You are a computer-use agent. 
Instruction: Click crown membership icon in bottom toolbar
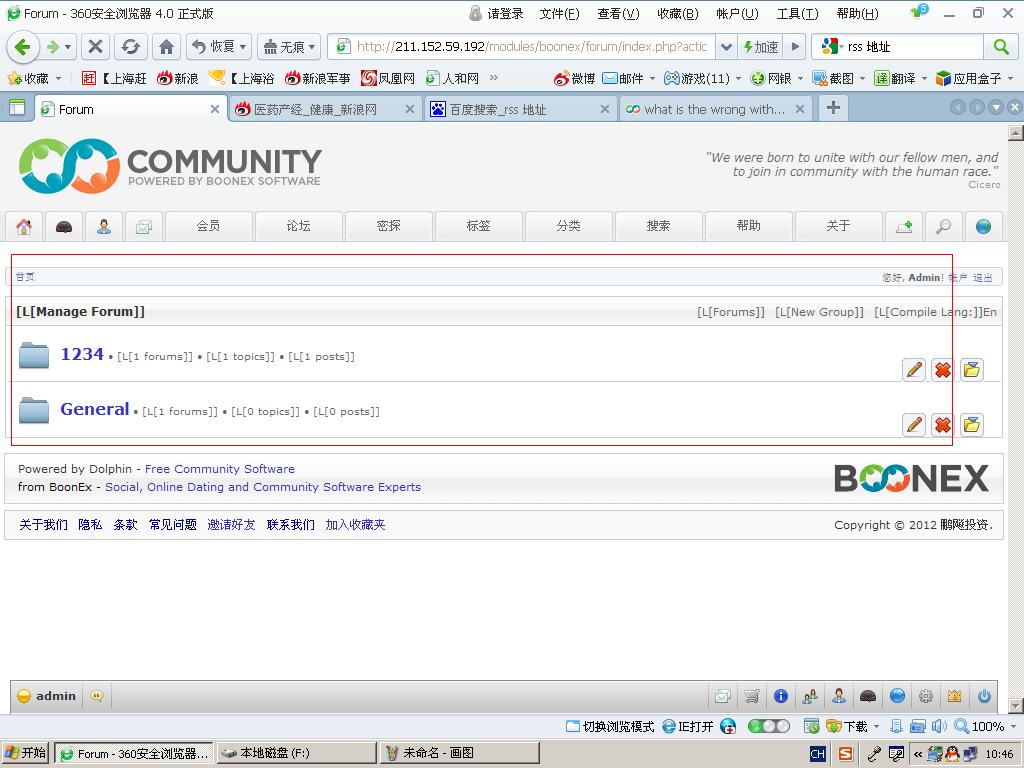955,696
